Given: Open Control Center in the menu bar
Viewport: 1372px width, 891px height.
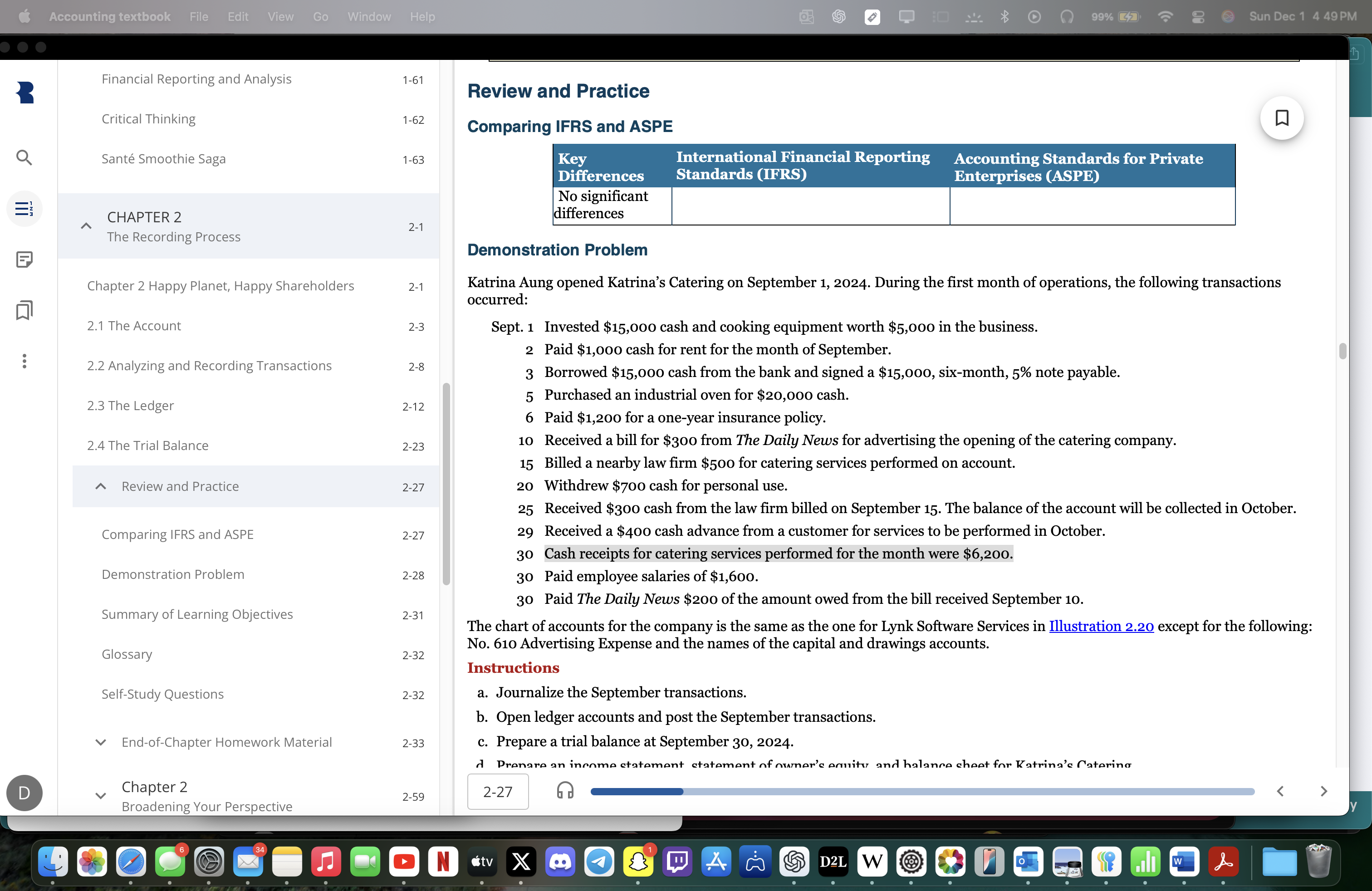Looking at the screenshot, I should [x=1197, y=17].
